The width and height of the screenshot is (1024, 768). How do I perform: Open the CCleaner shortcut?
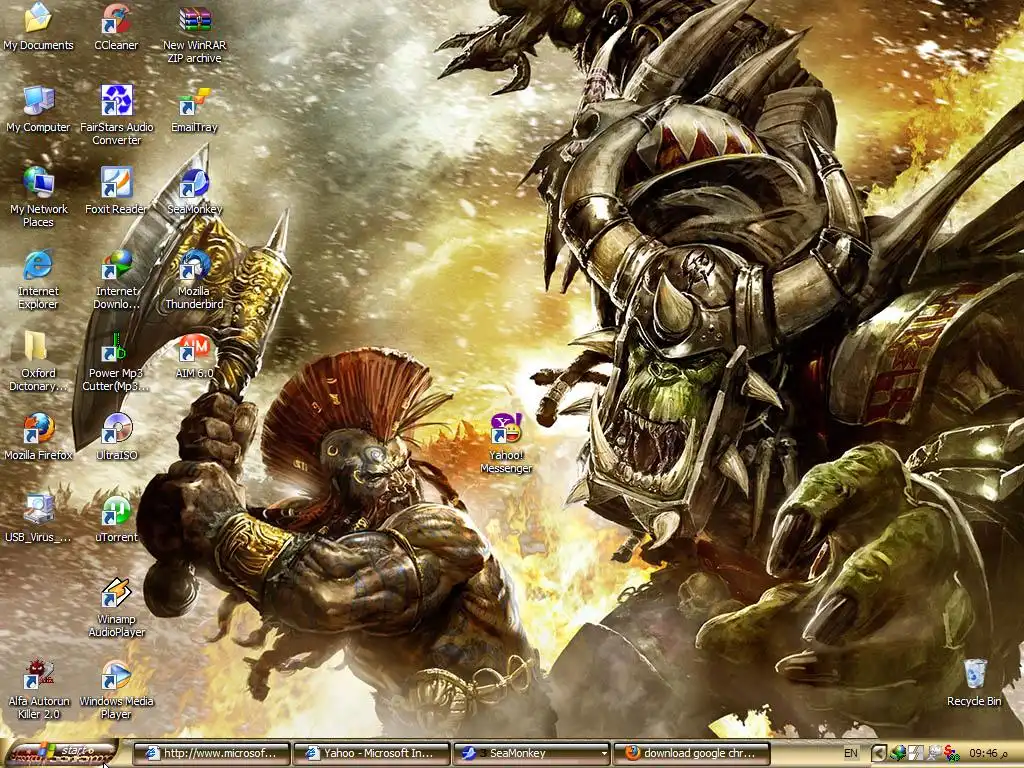pos(116,26)
